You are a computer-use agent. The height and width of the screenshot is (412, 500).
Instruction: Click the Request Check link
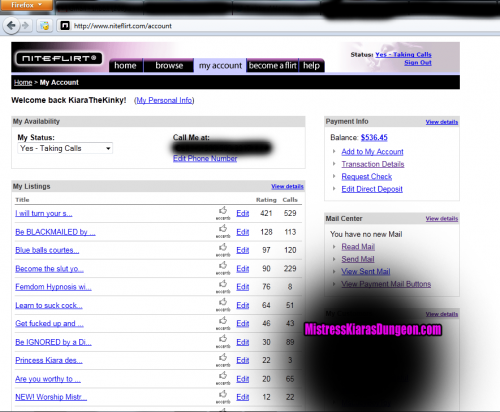point(367,176)
